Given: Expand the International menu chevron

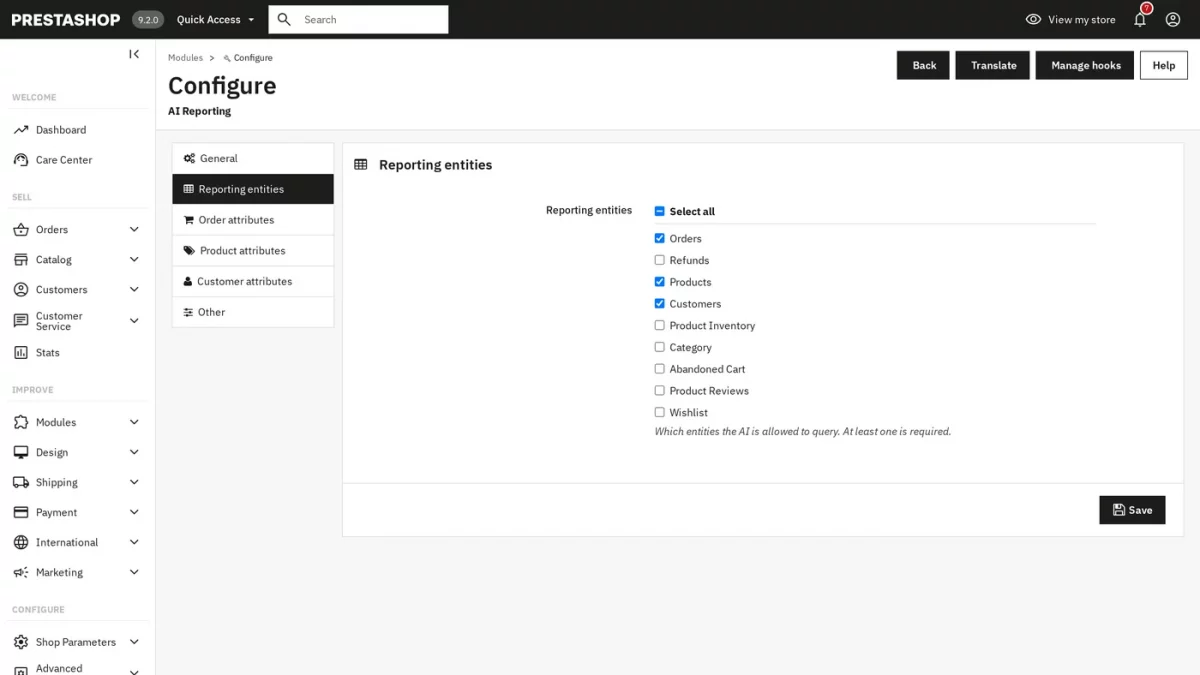Looking at the screenshot, I should (x=134, y=542).
